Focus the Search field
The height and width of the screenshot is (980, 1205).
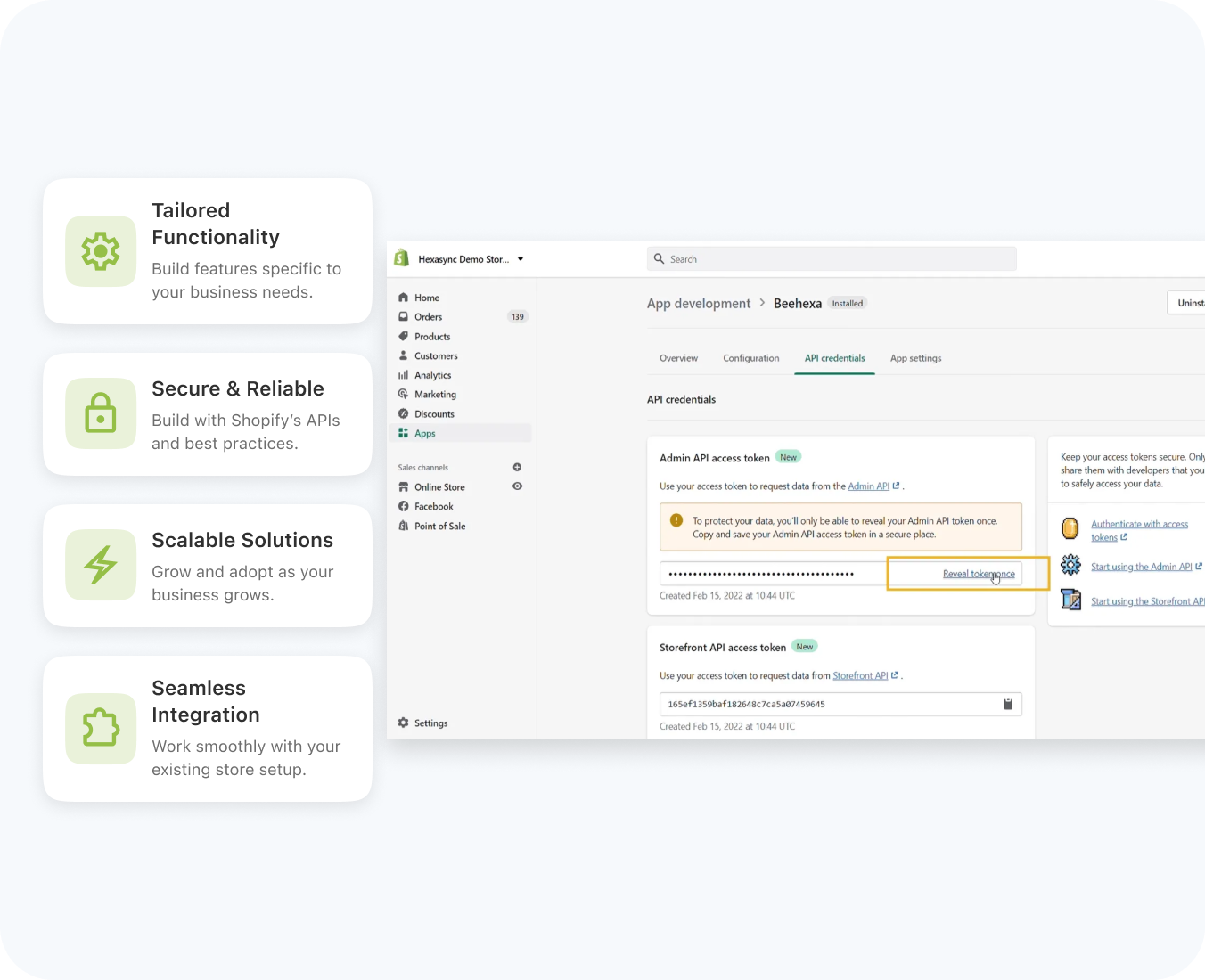832,258
